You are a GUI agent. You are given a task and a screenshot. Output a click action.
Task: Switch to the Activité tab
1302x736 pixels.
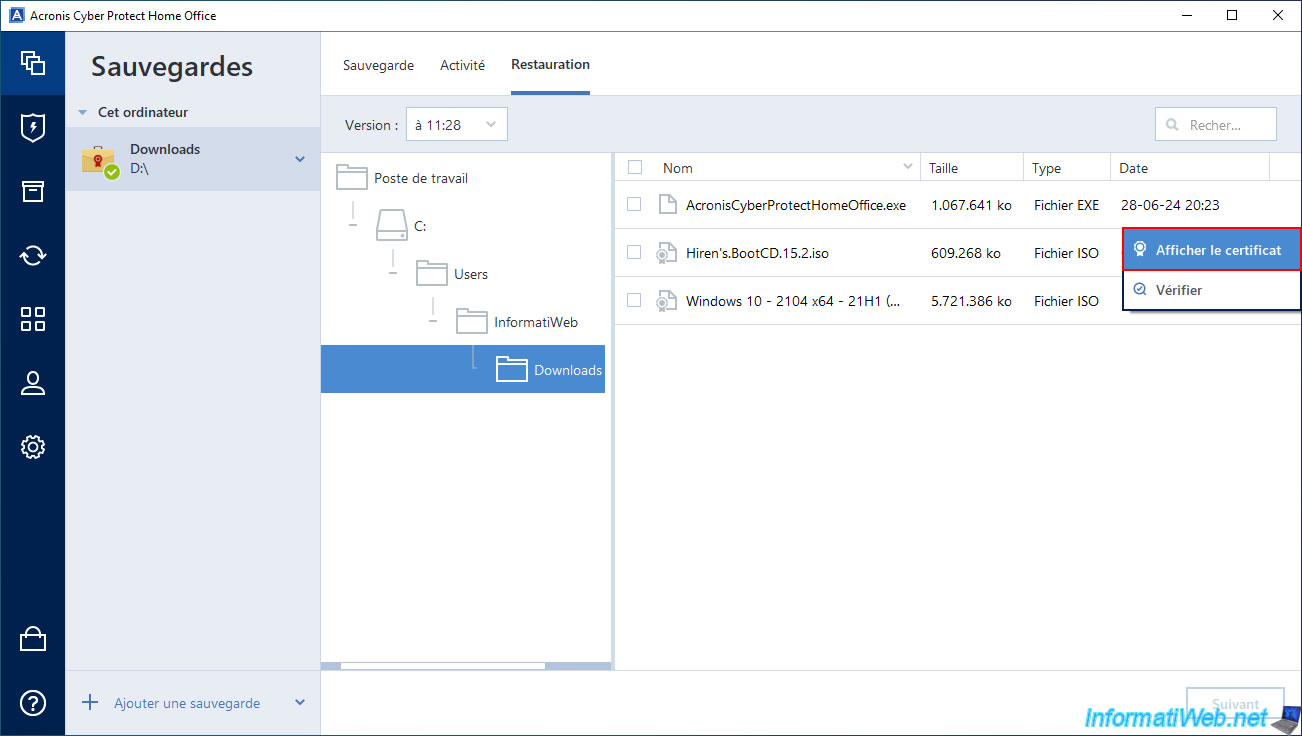coord(462,65)
